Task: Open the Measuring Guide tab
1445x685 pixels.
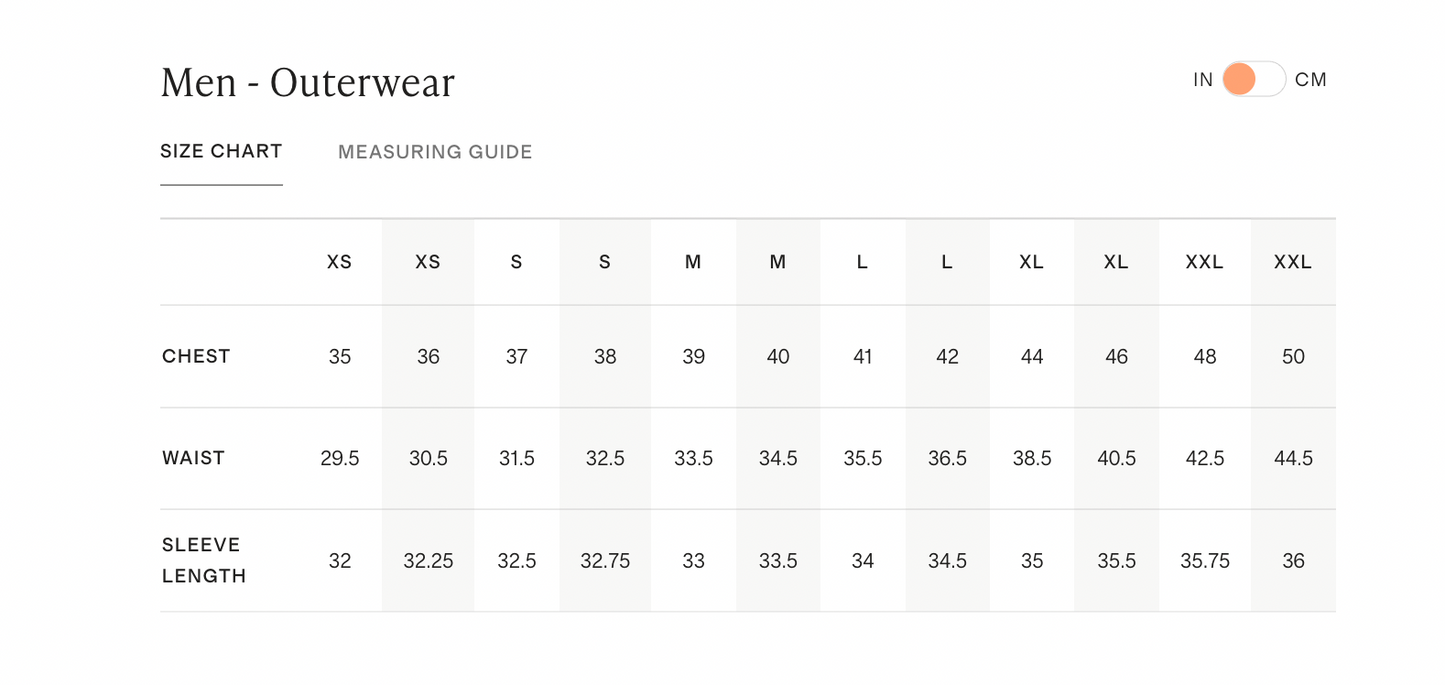Action: (435, 152)
